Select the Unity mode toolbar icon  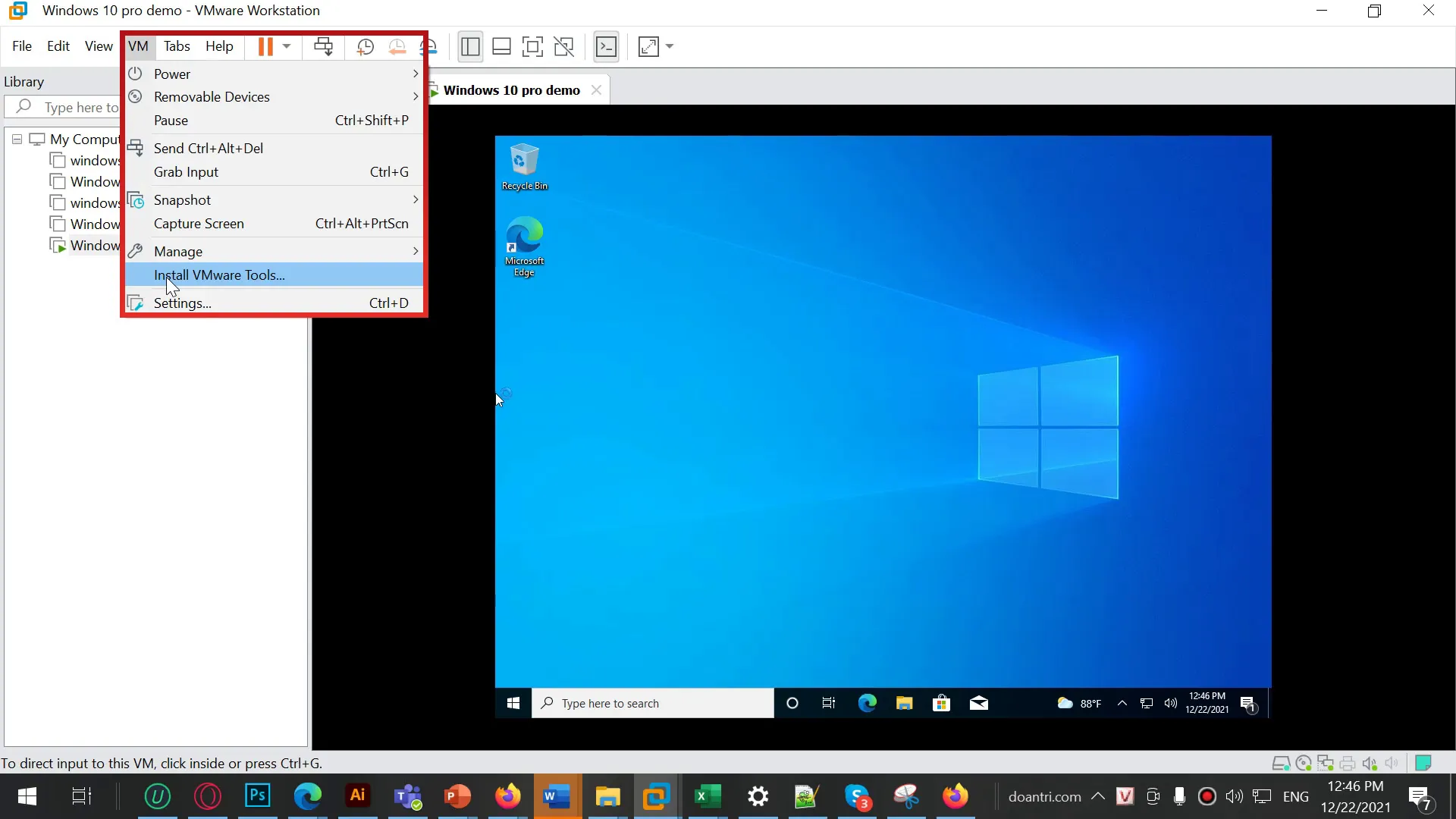564,46
